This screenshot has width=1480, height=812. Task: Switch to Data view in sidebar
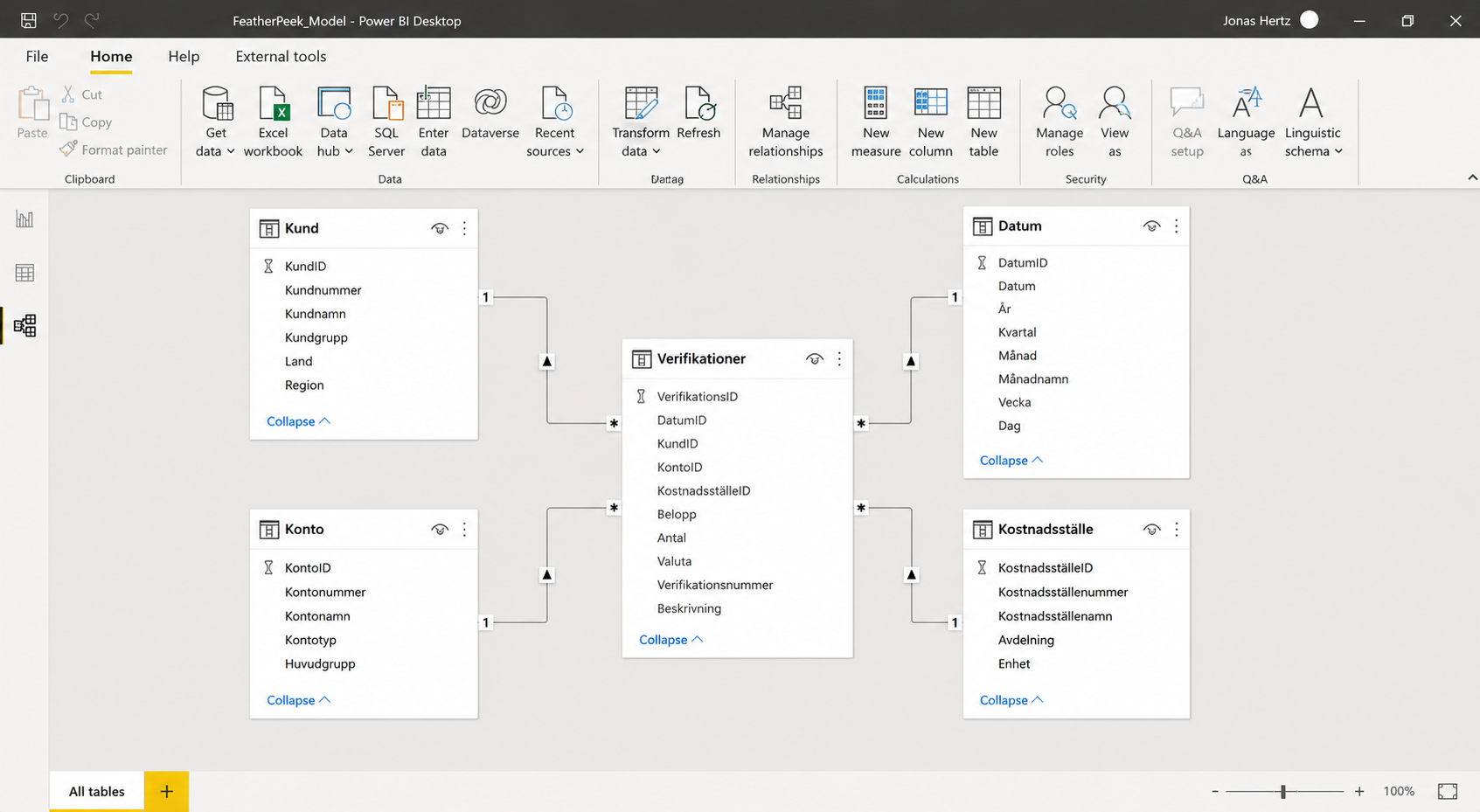tap(24, 273)
